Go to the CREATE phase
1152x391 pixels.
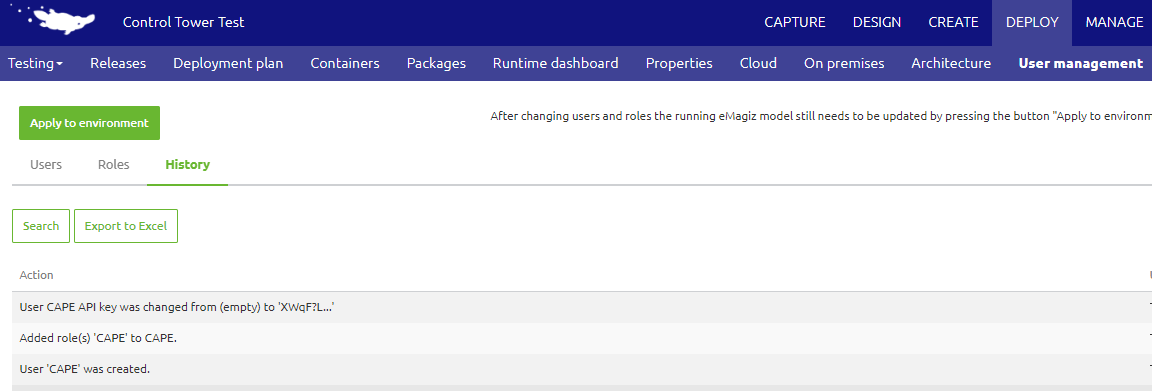[x=953, y=22]
